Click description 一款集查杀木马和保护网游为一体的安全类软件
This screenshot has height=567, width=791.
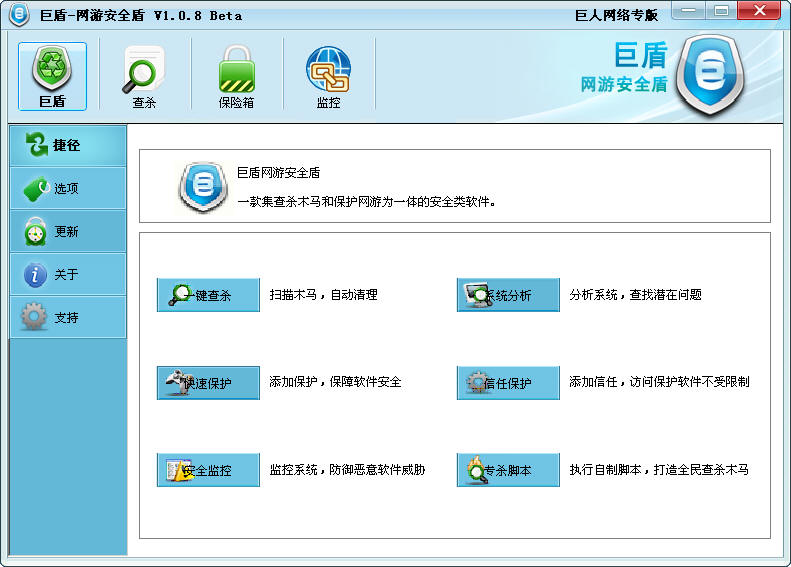(366, 202)
